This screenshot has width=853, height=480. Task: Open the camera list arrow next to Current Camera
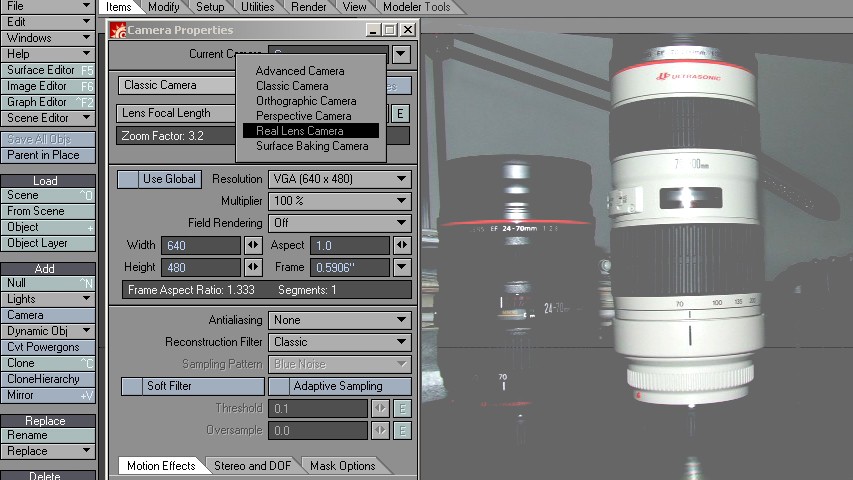(401, 54)
